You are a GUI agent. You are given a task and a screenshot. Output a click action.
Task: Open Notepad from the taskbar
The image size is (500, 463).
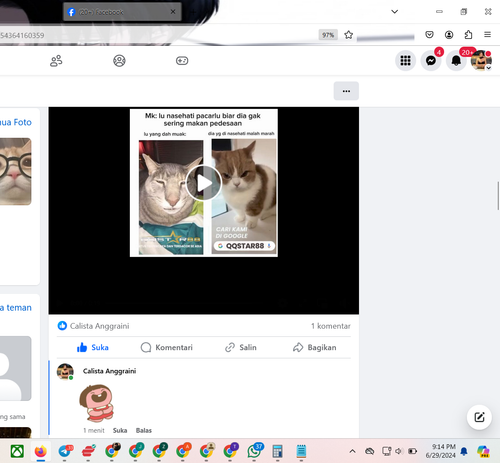tap(301, 451)
